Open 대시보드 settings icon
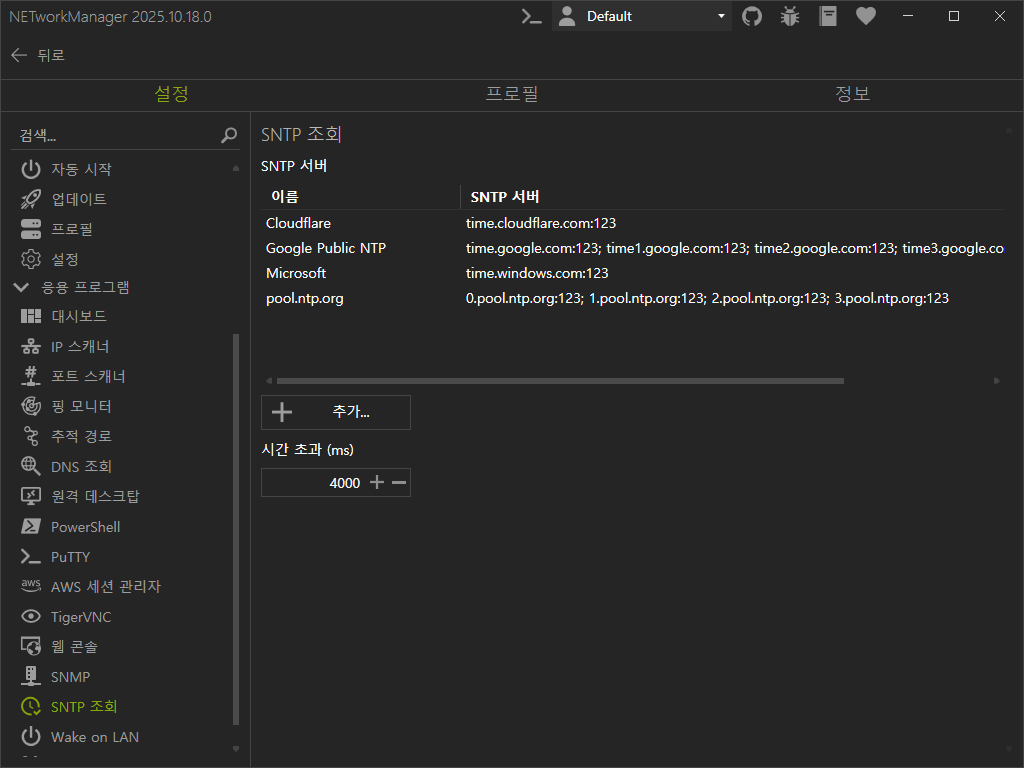This screenshot has height=768, width=1024. click(x=31, y=317)
